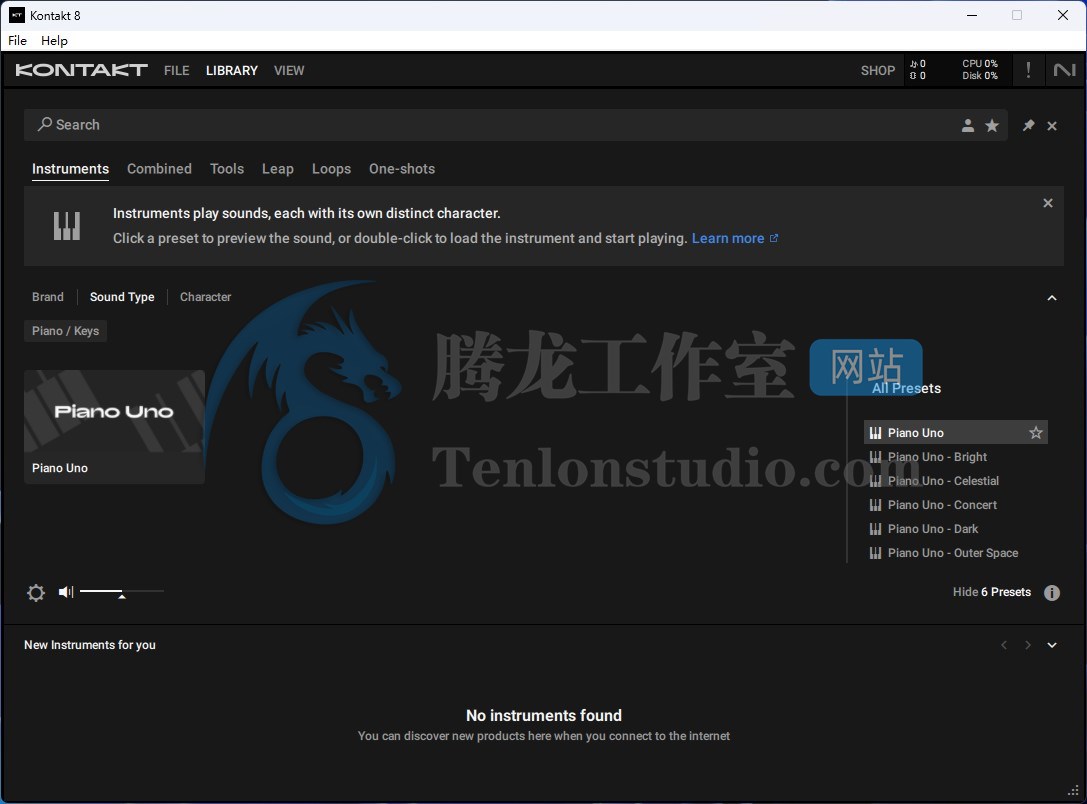Viewport: 1087px width, 804px height.
Task: Collapse New Instruments for you section
Action: (1052, 645)
